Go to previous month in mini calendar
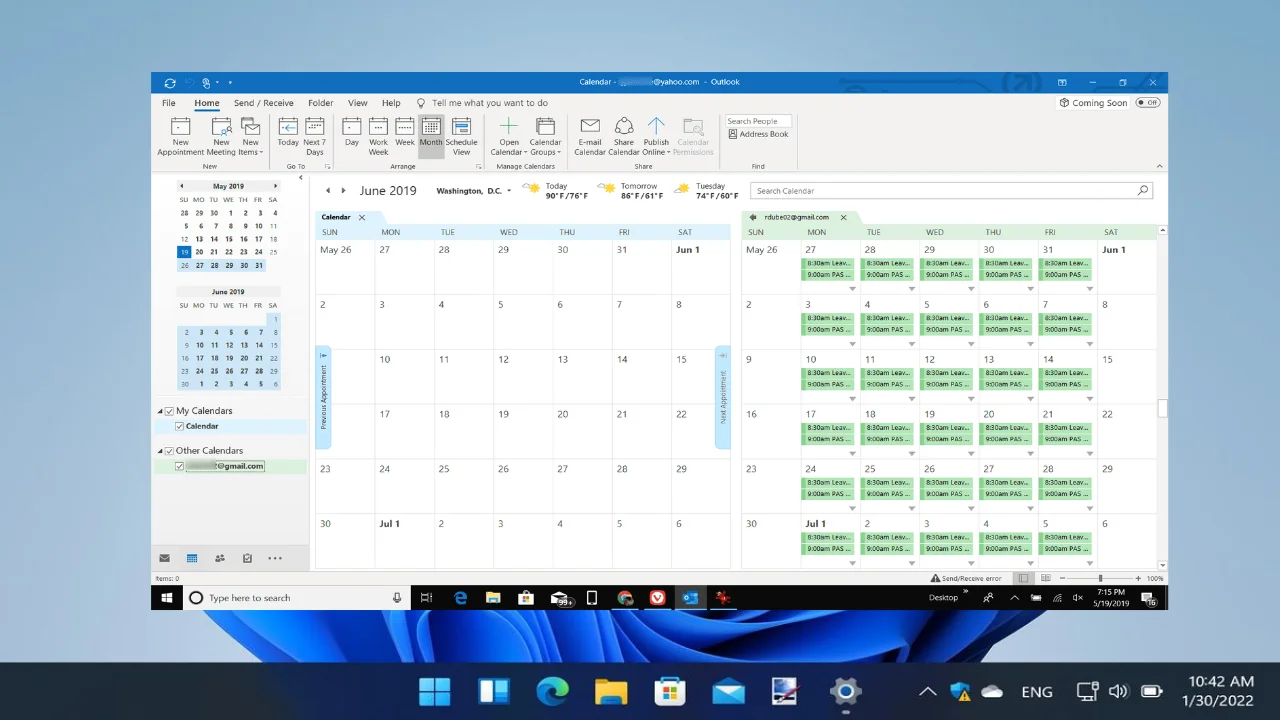Viewport: 1280px width, 720px height. pyautogui.click(x=181, y=186)
